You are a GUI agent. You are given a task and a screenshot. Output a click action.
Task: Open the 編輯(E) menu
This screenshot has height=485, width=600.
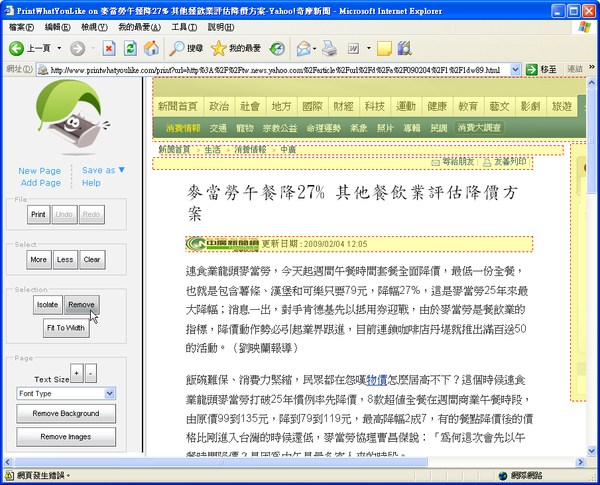(x=57, y=27)
